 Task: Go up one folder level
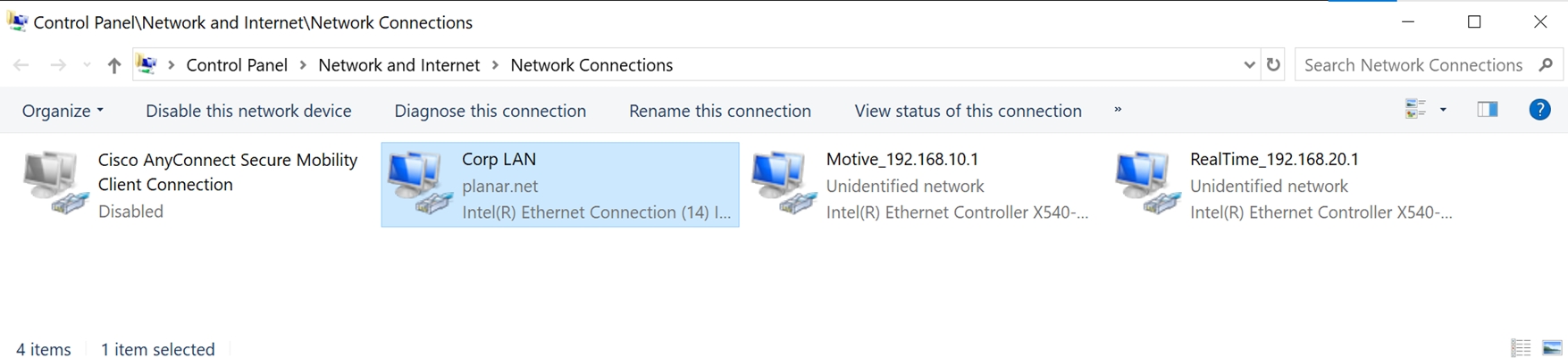pyautogui.click(x=113, y=65)
